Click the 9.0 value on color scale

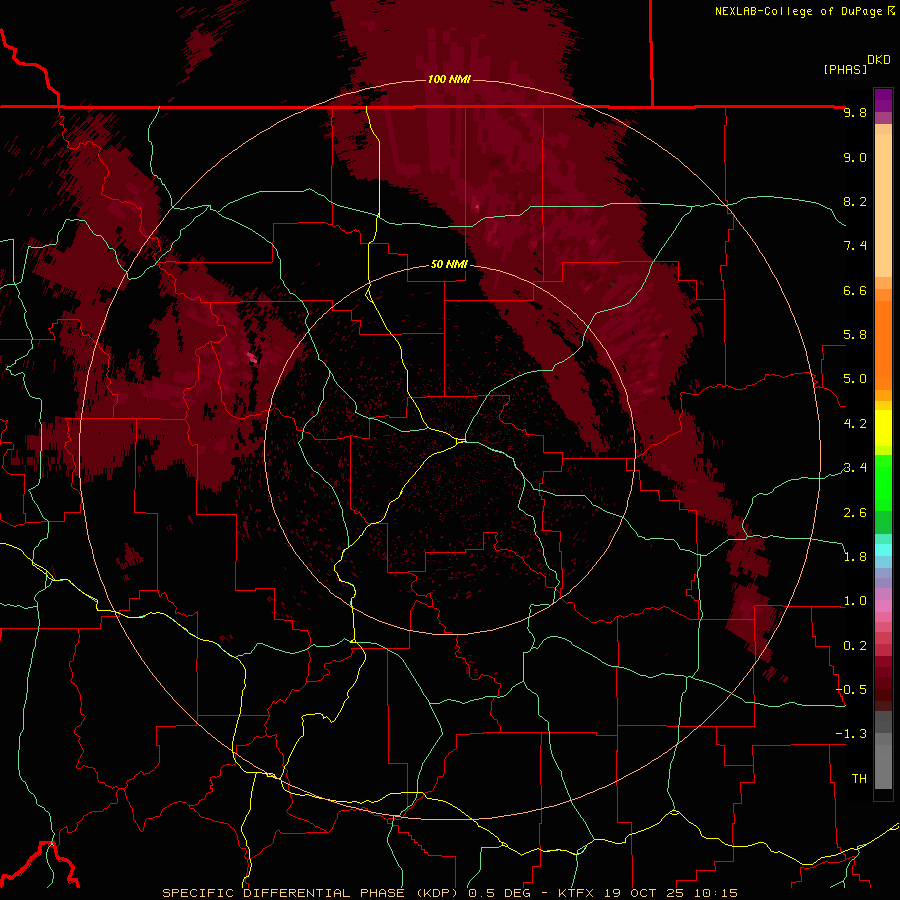click(x=855, y=157)
